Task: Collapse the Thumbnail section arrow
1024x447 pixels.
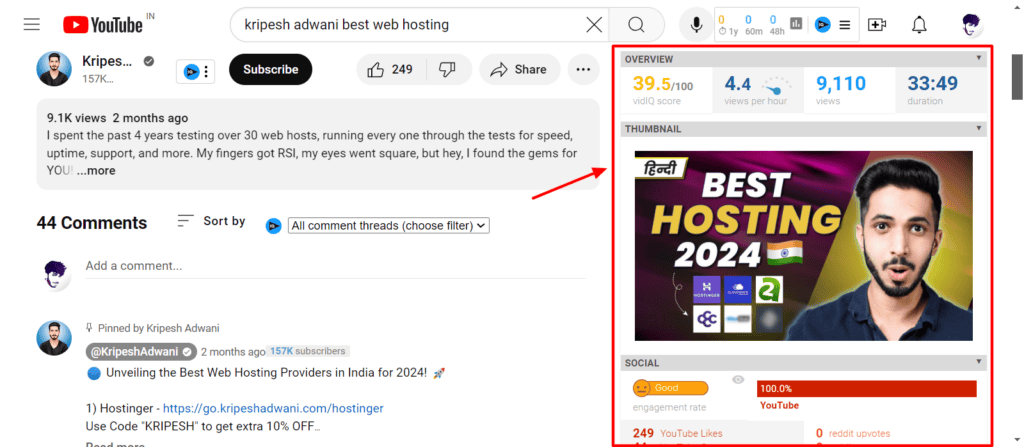Action: tap(979, 129)
